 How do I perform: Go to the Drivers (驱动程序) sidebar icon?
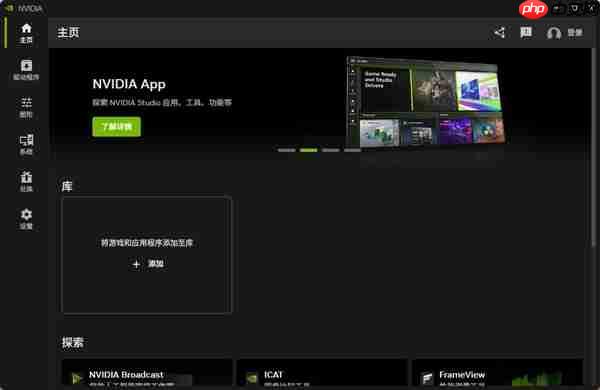click(26, 70)
